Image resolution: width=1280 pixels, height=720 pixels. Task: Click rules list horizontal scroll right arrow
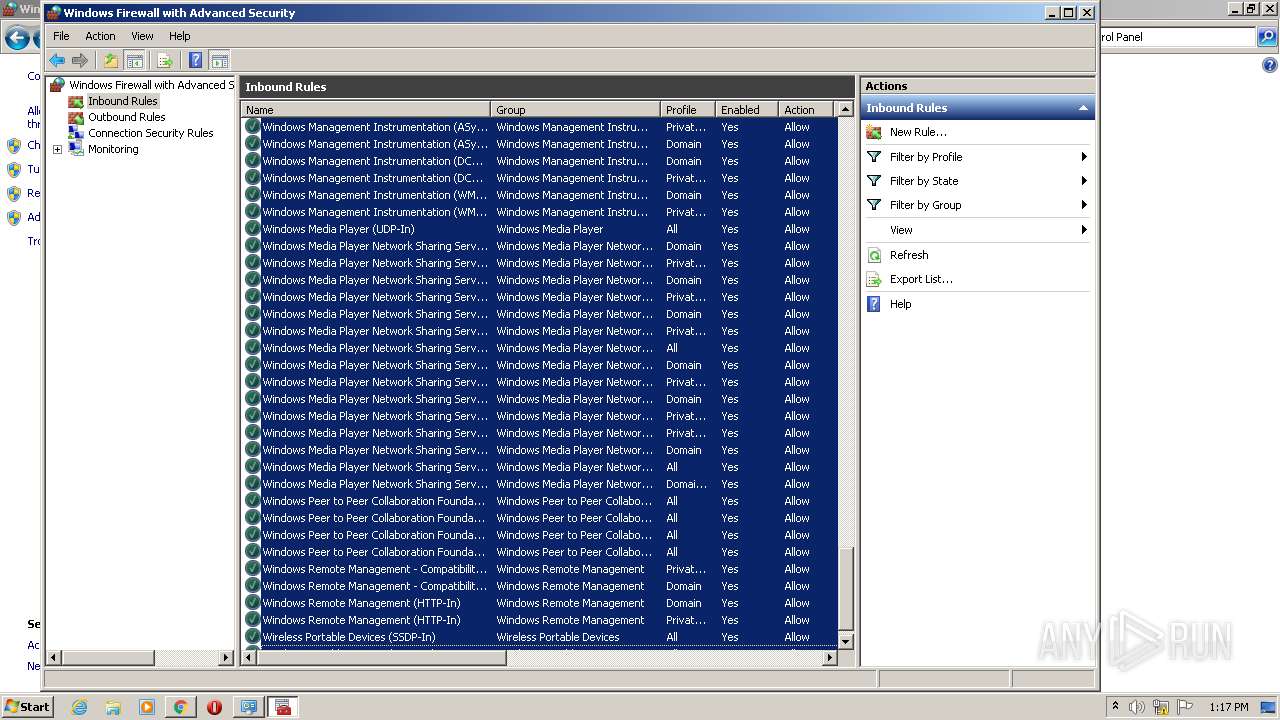(829, 658)
